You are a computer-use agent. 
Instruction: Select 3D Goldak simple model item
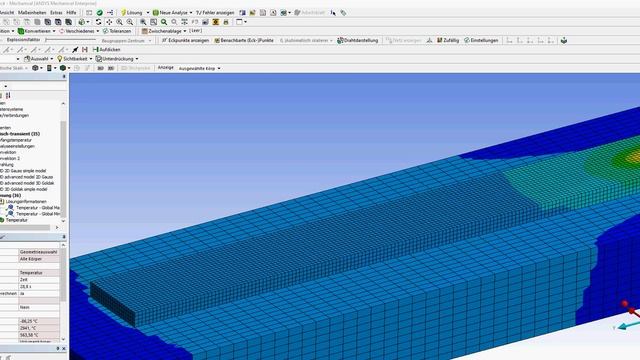pos(24,189)
